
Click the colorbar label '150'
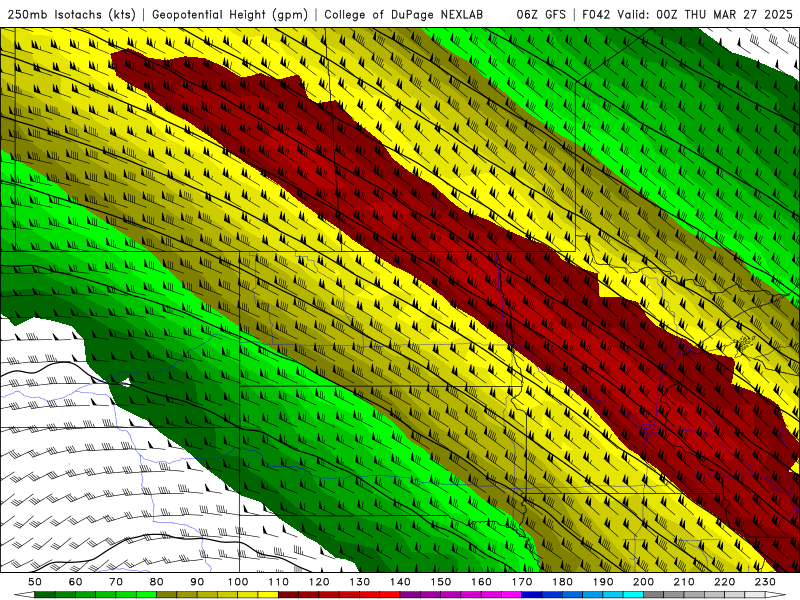pos(441,582)
